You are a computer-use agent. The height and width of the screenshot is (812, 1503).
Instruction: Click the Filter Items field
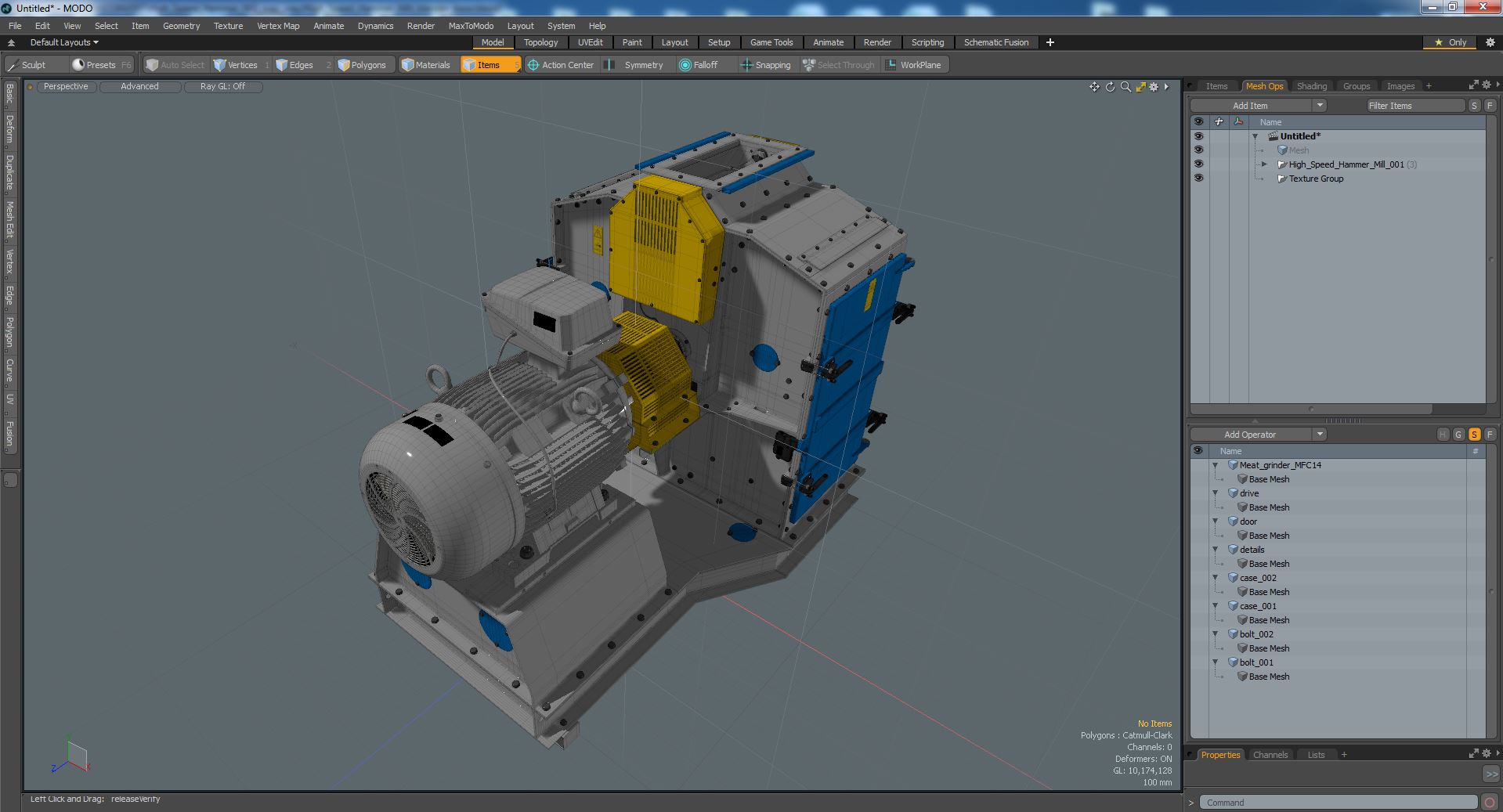pos(1415,106)
